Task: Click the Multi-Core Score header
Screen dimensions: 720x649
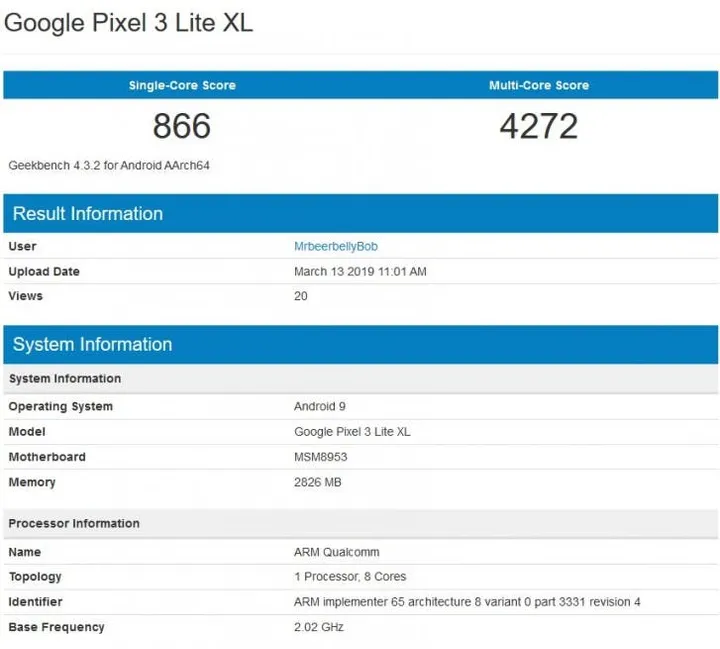Action: [x=538, y=85]
